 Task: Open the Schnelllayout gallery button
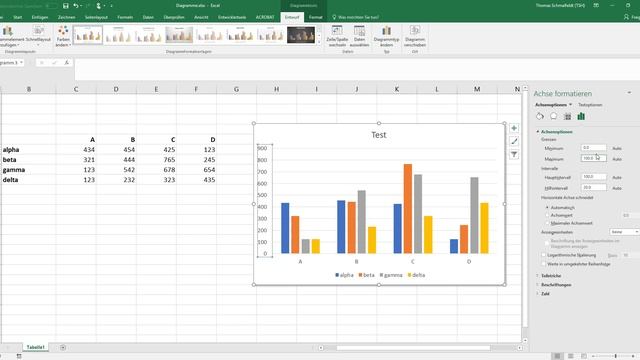(38, 36)
